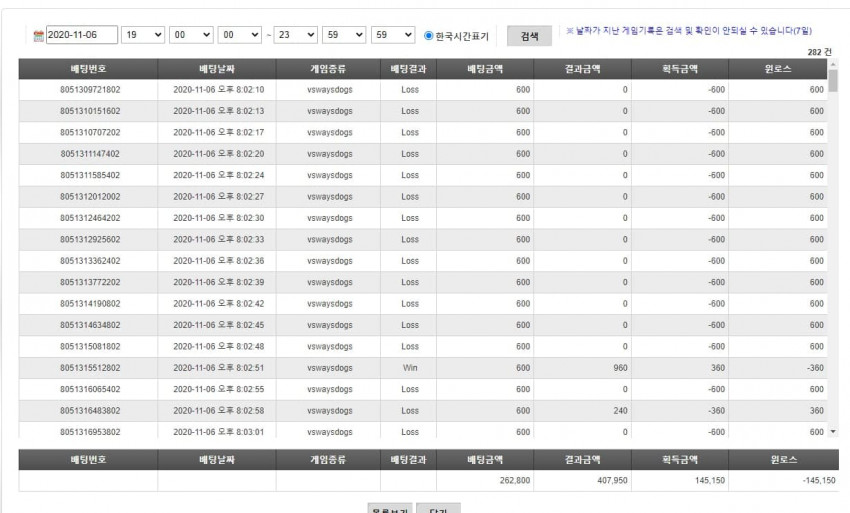Screen dimensions: 850x513
Task: Click the total win-loss value -145,150
Action: pyautogui.click(x=819, y=480)
